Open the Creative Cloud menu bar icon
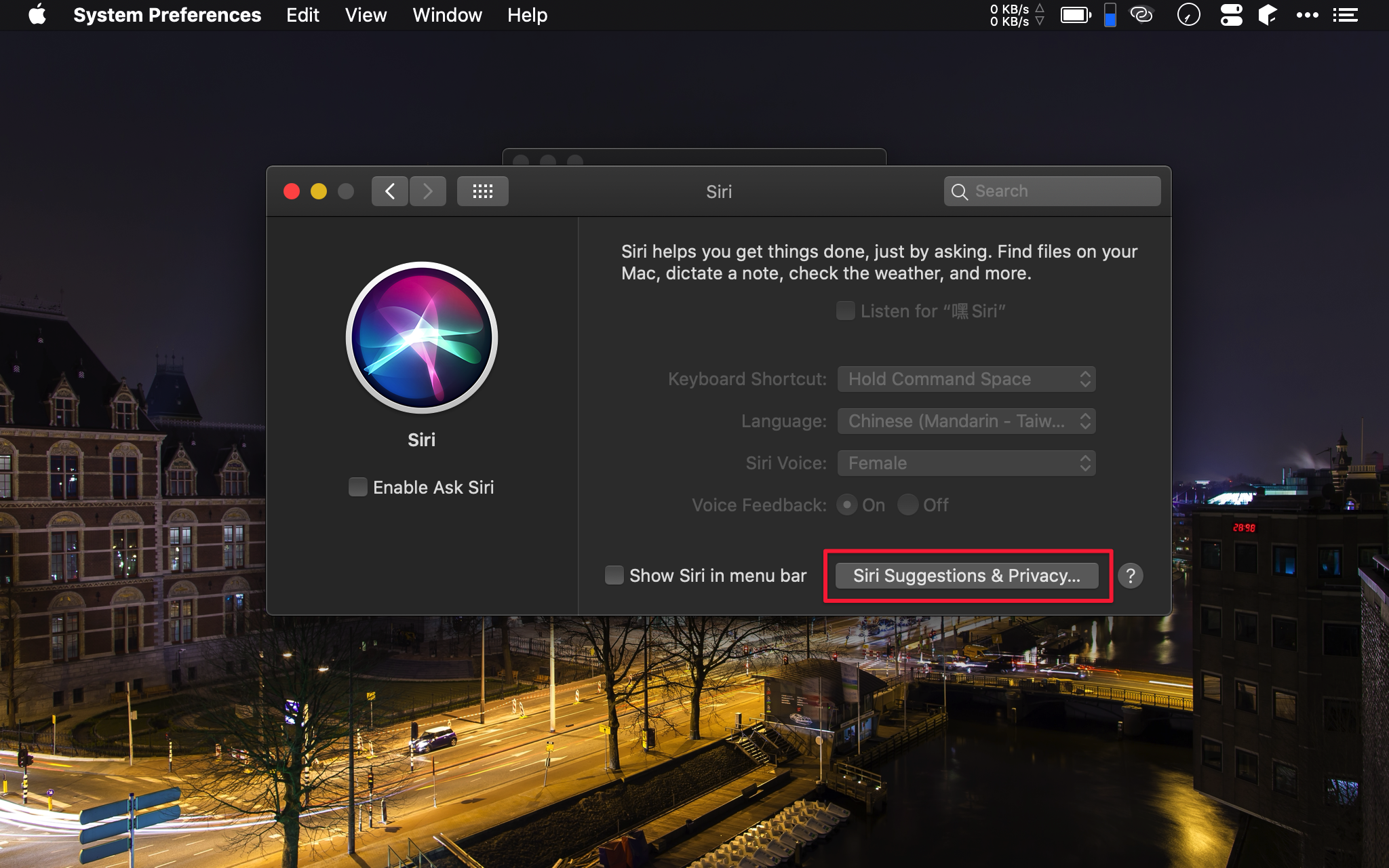The image size is (1389, 868). tap(1141, 14)
